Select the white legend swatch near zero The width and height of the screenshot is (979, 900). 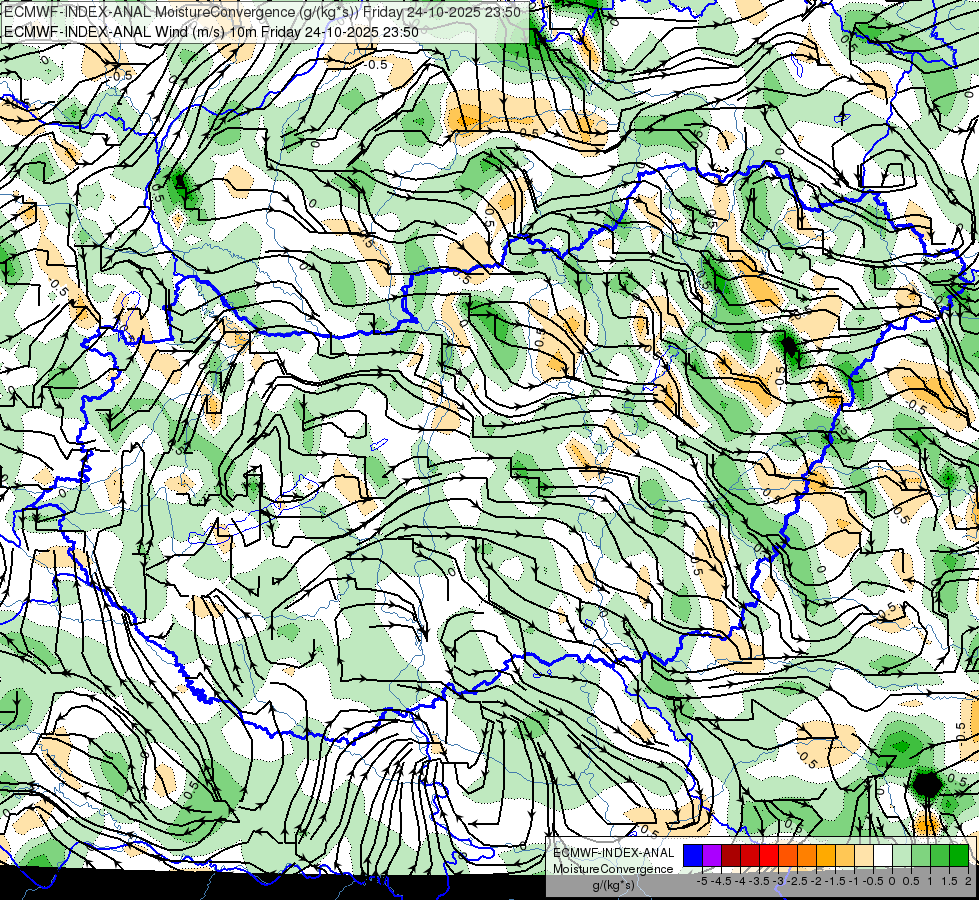click(x=883, y=856)
